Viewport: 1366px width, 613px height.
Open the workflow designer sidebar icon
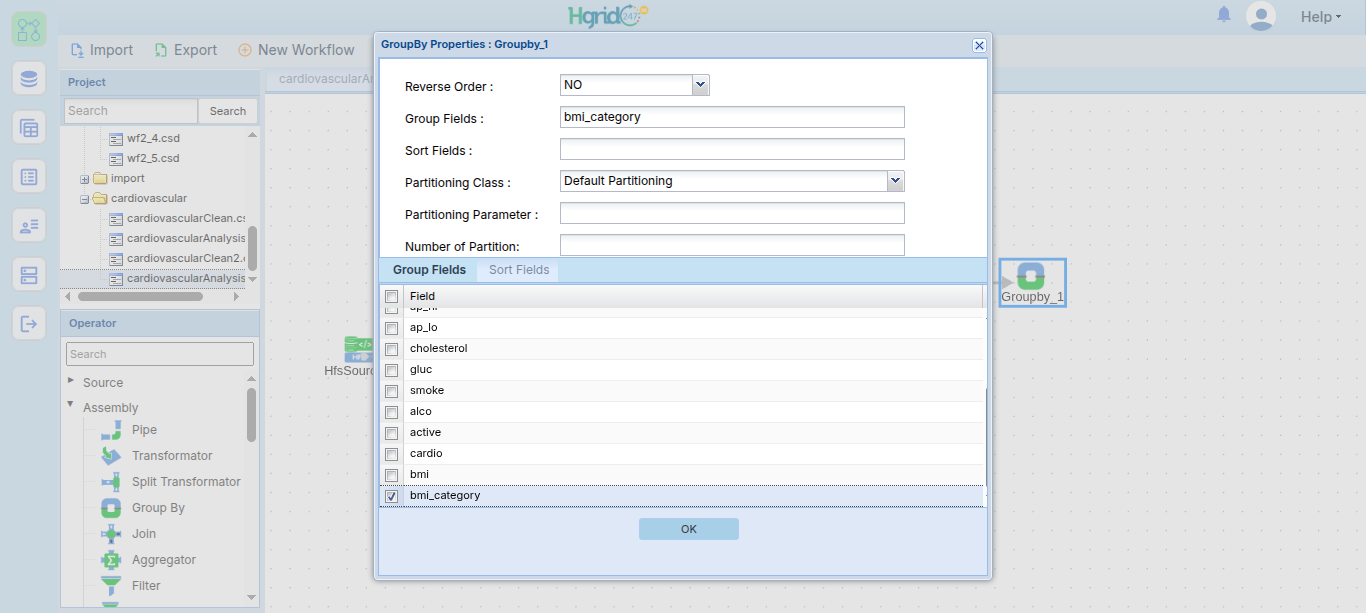click(x=29, y=28)
